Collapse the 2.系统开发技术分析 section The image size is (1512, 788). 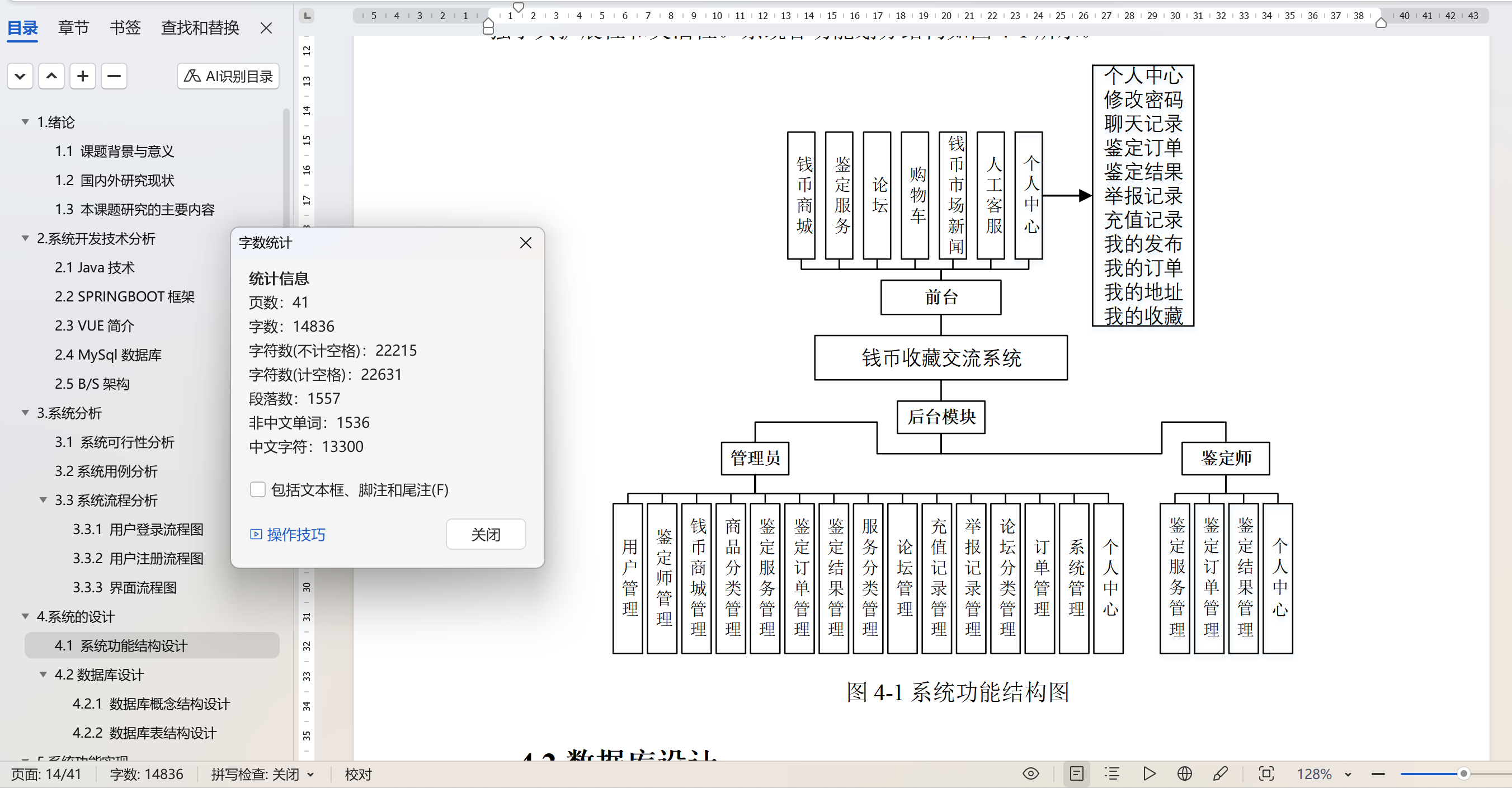coord(25,238)
